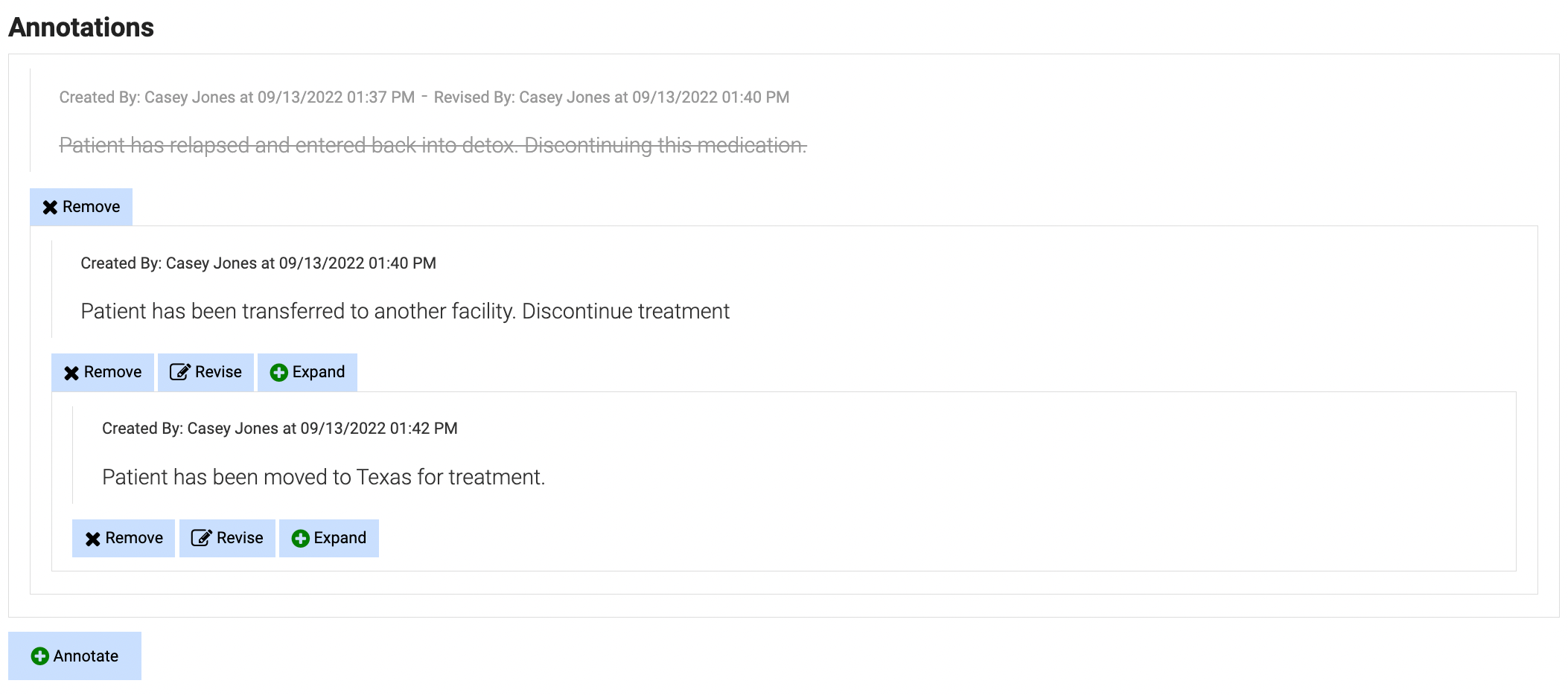1568x695 pixels.
Task: Revise the 'moved to Texas' annotation text
Action: 227,538
